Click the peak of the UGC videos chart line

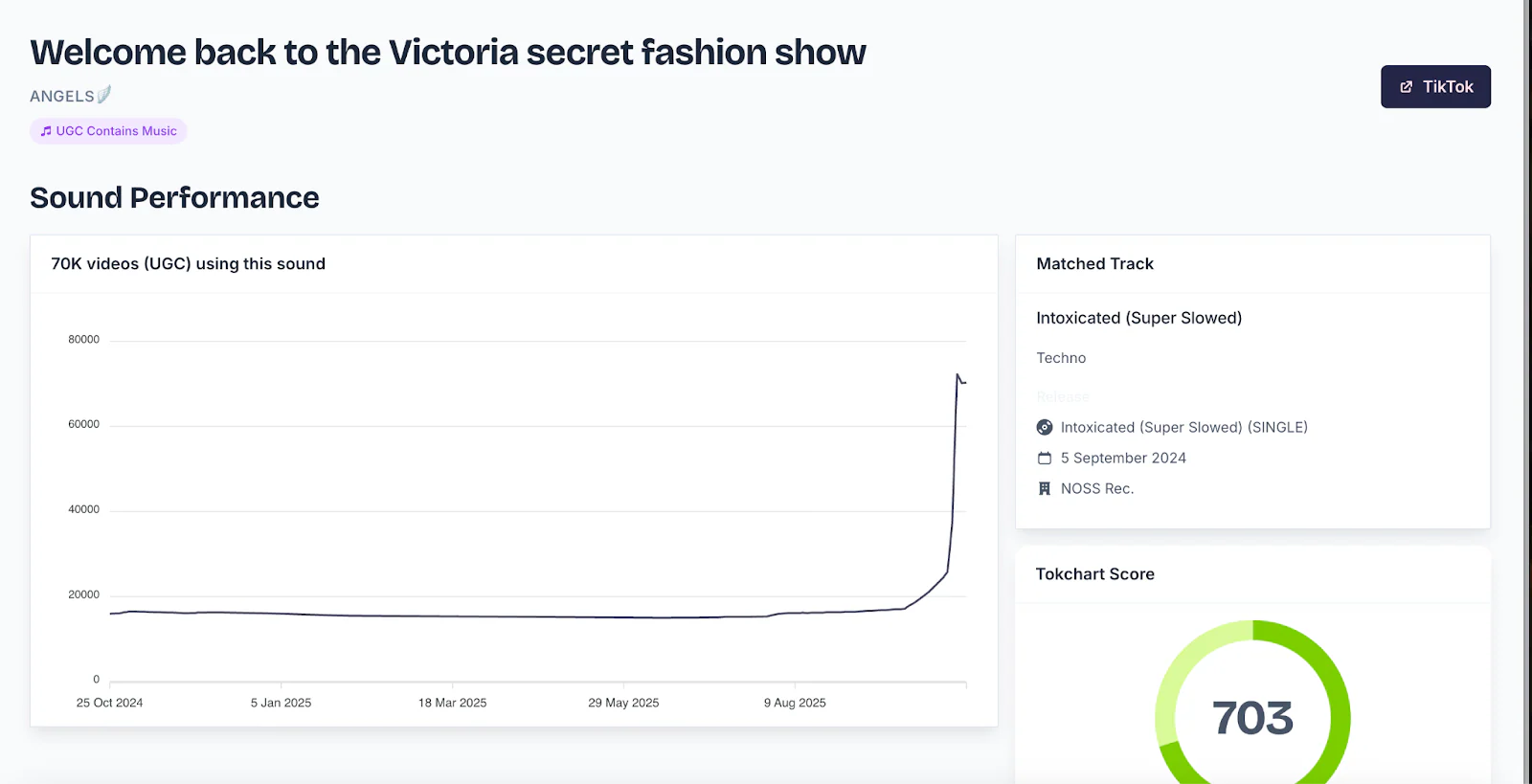(957, 375)
